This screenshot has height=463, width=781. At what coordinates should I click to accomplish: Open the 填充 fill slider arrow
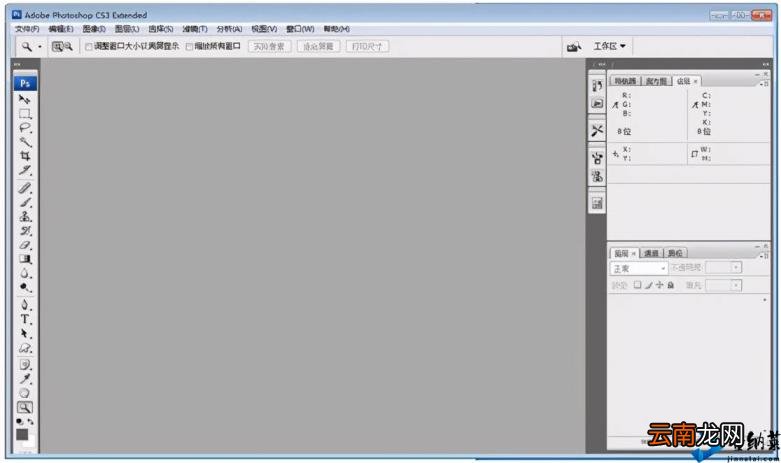click(736, 285)
